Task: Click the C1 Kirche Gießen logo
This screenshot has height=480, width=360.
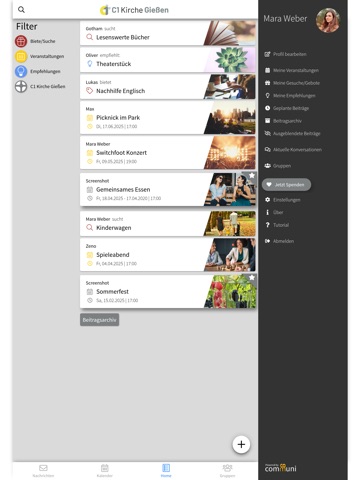Action: [x=134, y=10]
